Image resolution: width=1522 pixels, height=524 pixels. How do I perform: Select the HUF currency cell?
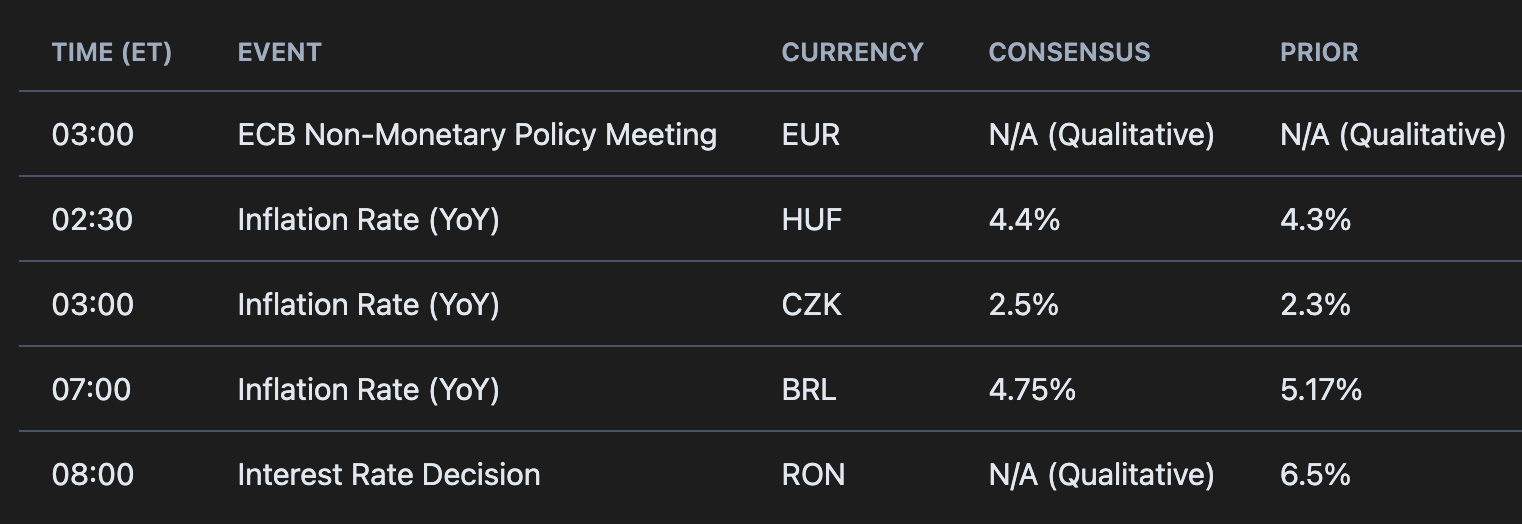[812, 219]
